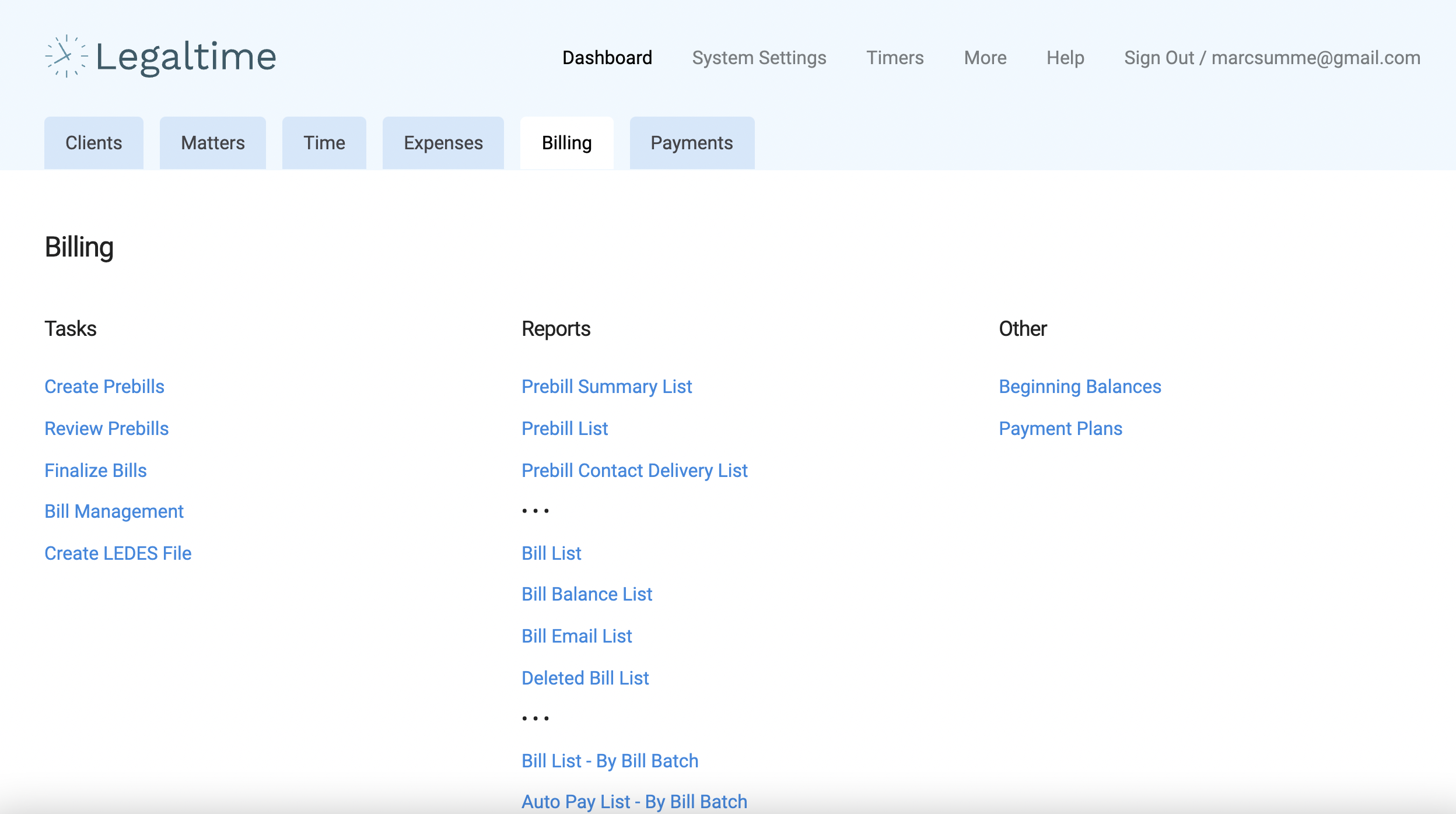Switch to the Matters tab
Screen dimensions: 1456x814
213,143
